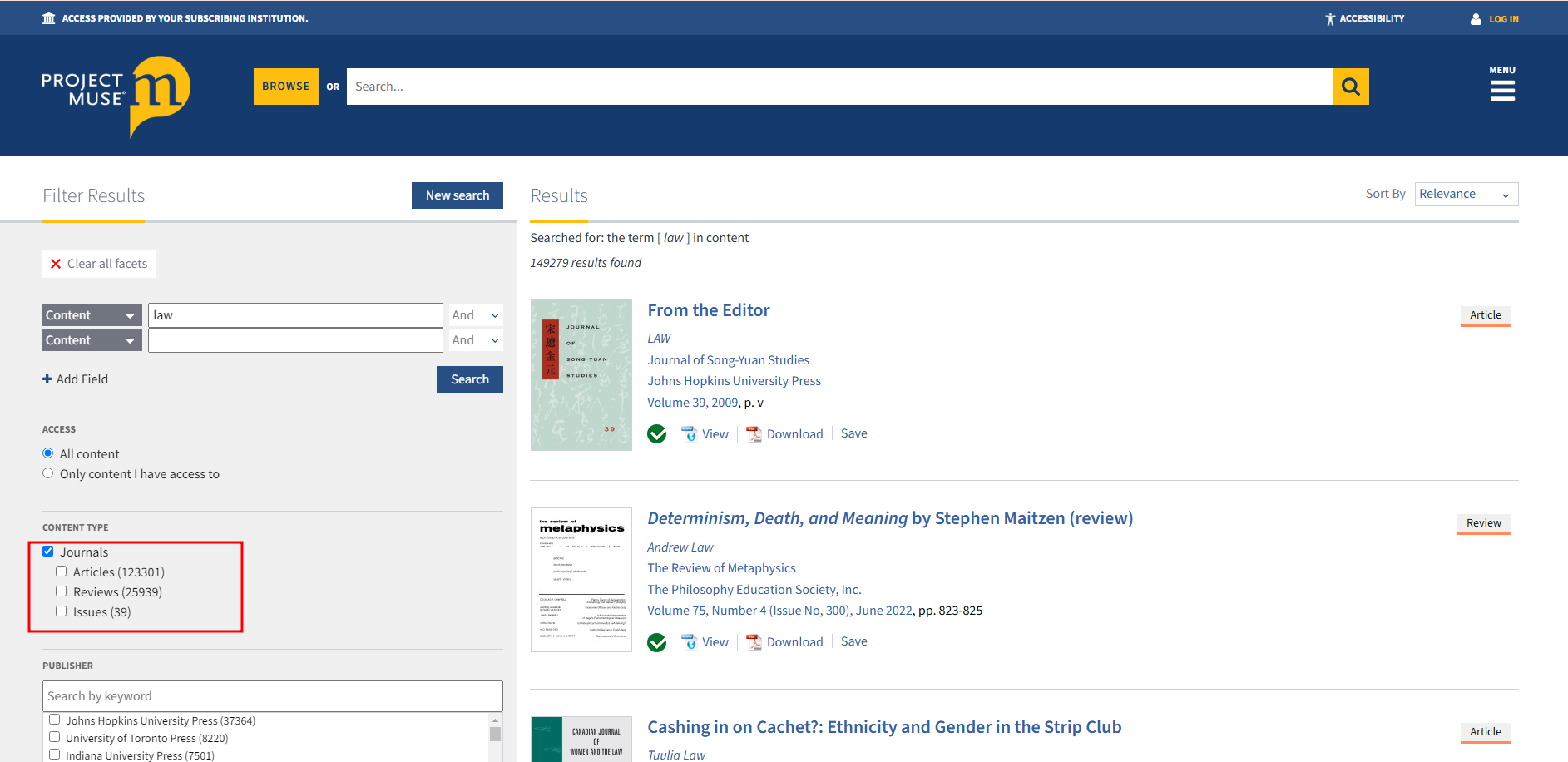Expand the first Content field dropdown
Viewport: 1568px width, 762px height.
92,315
